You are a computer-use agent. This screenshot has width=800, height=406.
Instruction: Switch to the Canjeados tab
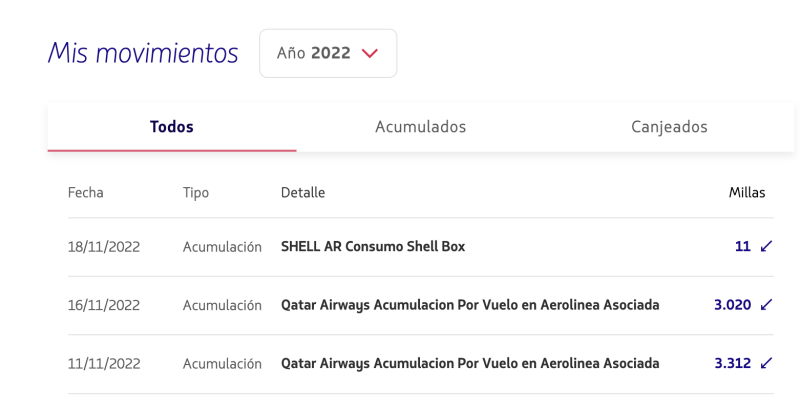point(669,126)
